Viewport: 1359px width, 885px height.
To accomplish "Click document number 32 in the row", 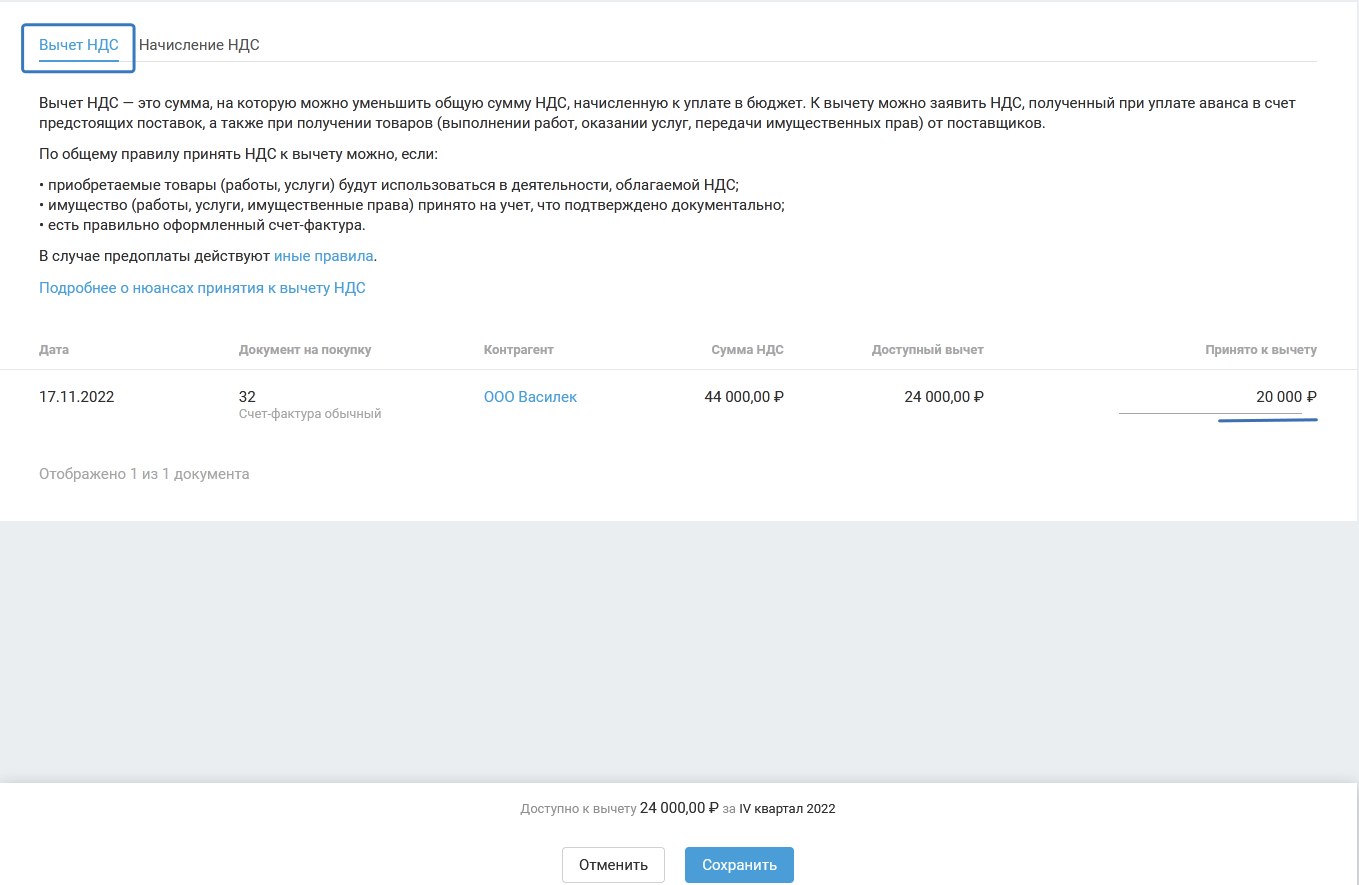I will (247, 397).
